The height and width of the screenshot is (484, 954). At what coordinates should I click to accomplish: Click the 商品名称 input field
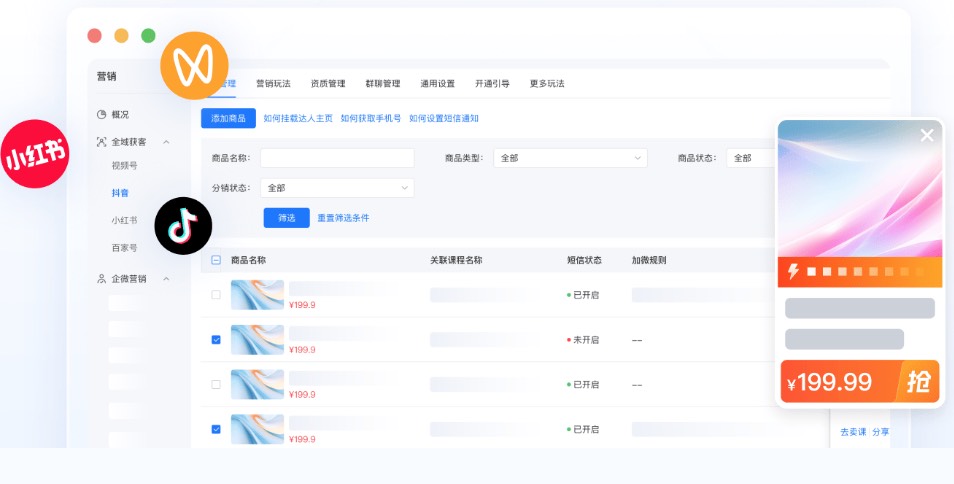[x=337, y=158]
